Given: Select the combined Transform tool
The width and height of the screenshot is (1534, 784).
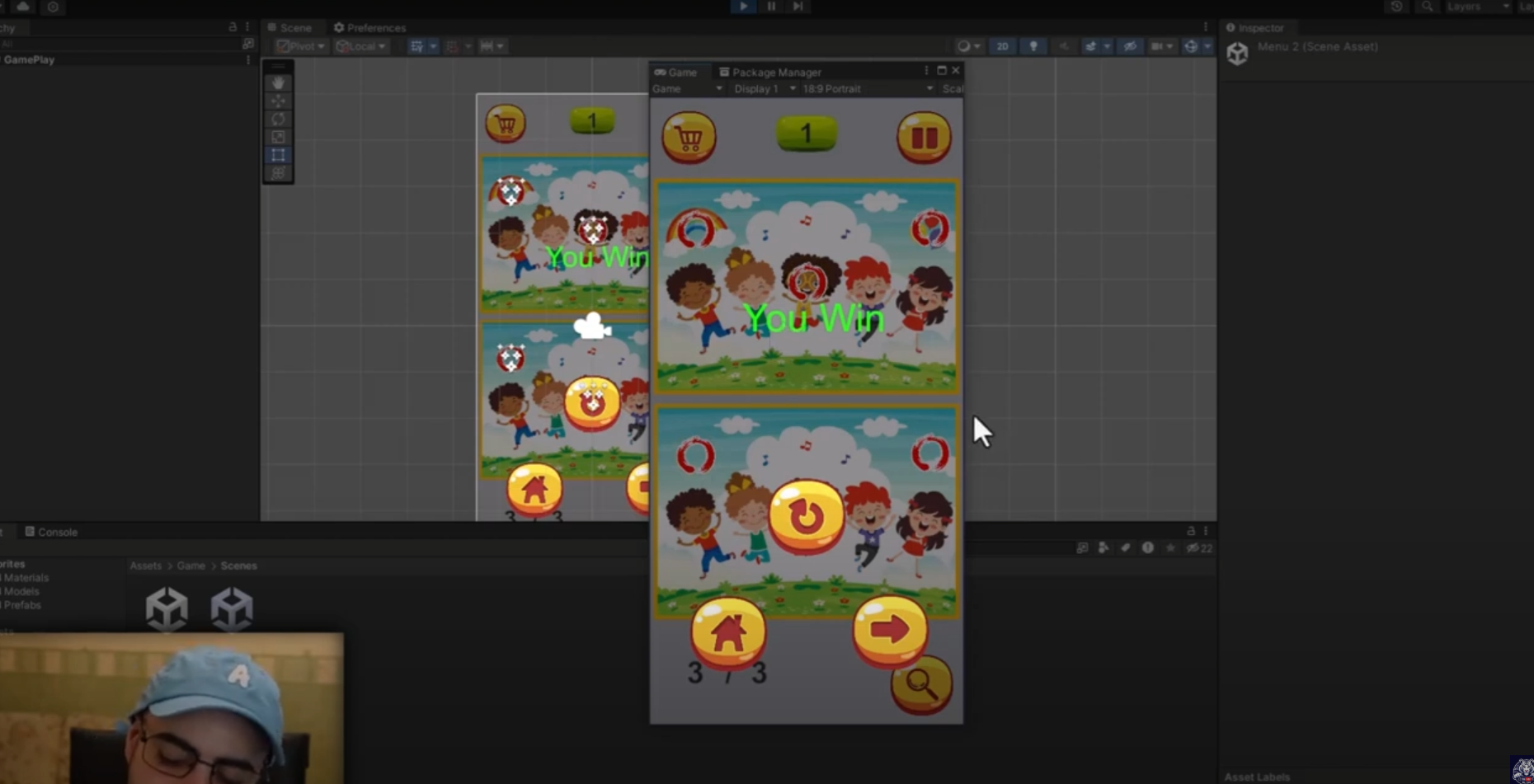Looking at the screenshot, I should click(x=278, y=173).
